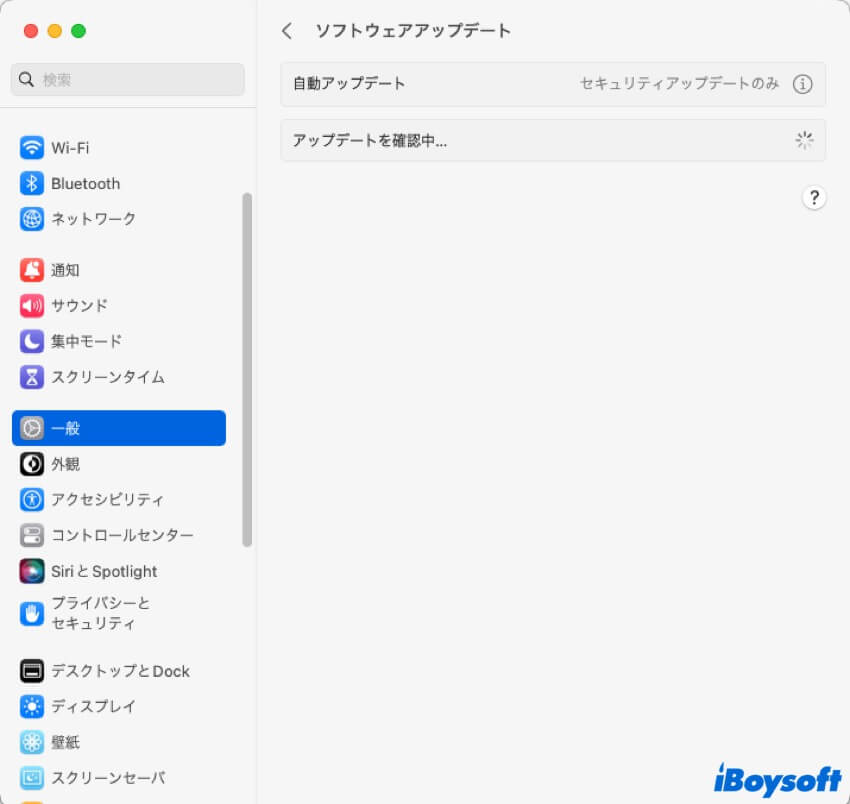This screenshot has width=850, height=804.
Task: Select 一般 in the sidebar
Action: pyautogui.click(x=119, y=428)
